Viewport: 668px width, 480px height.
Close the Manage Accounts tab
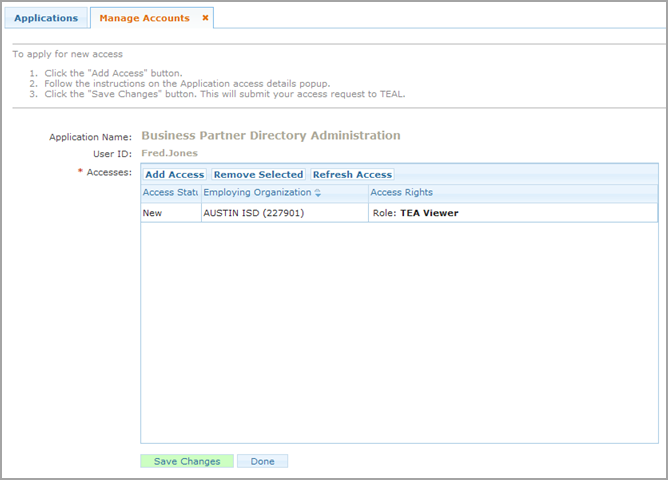pos(205,18)
